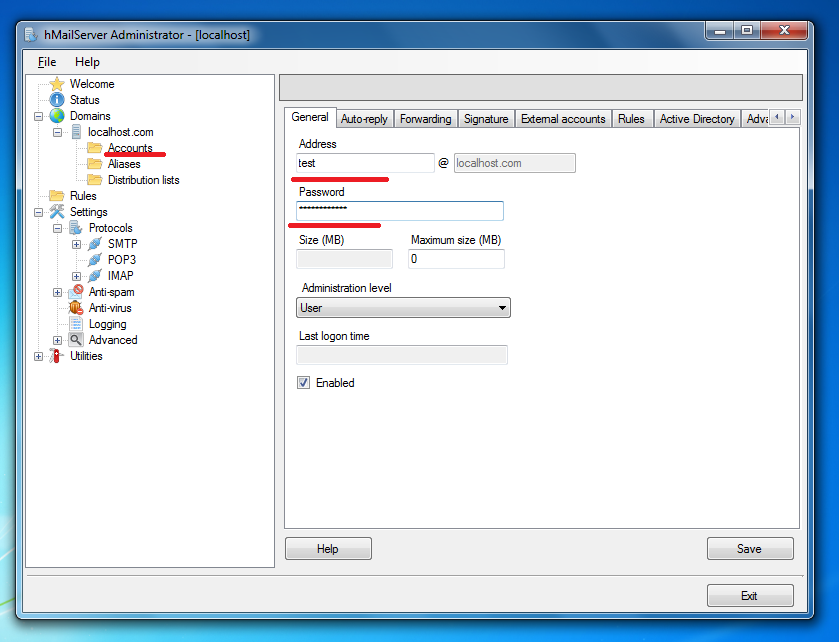Click the Password input field
Viewport: 839px width, 642px height.
pyautogui.click(x=400, y=211)
